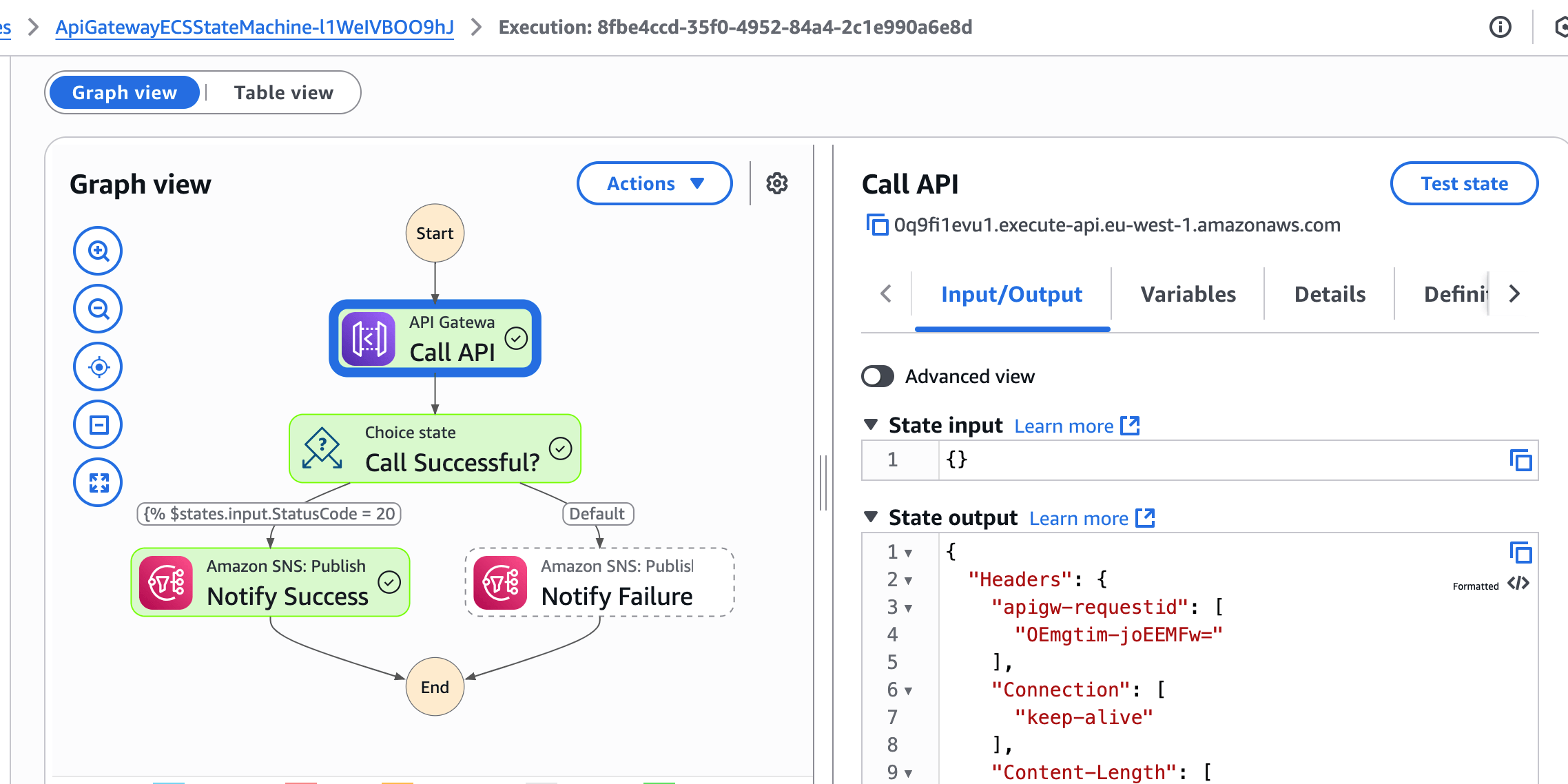Open the Variables tab
Screen dimensions: 1568x784
[x=1188, y=294]
